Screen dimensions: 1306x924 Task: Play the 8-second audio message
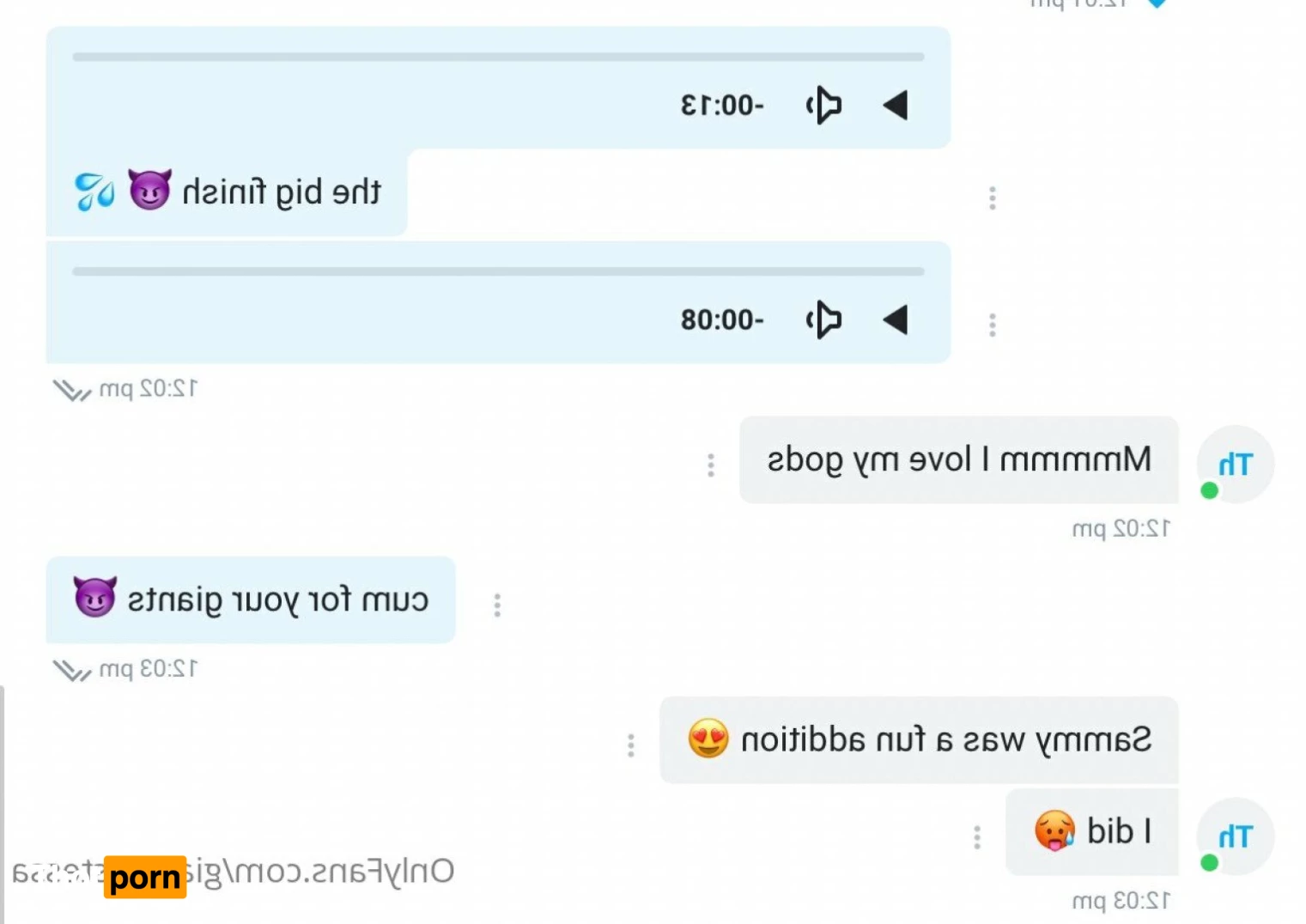[x=896, y=320]
